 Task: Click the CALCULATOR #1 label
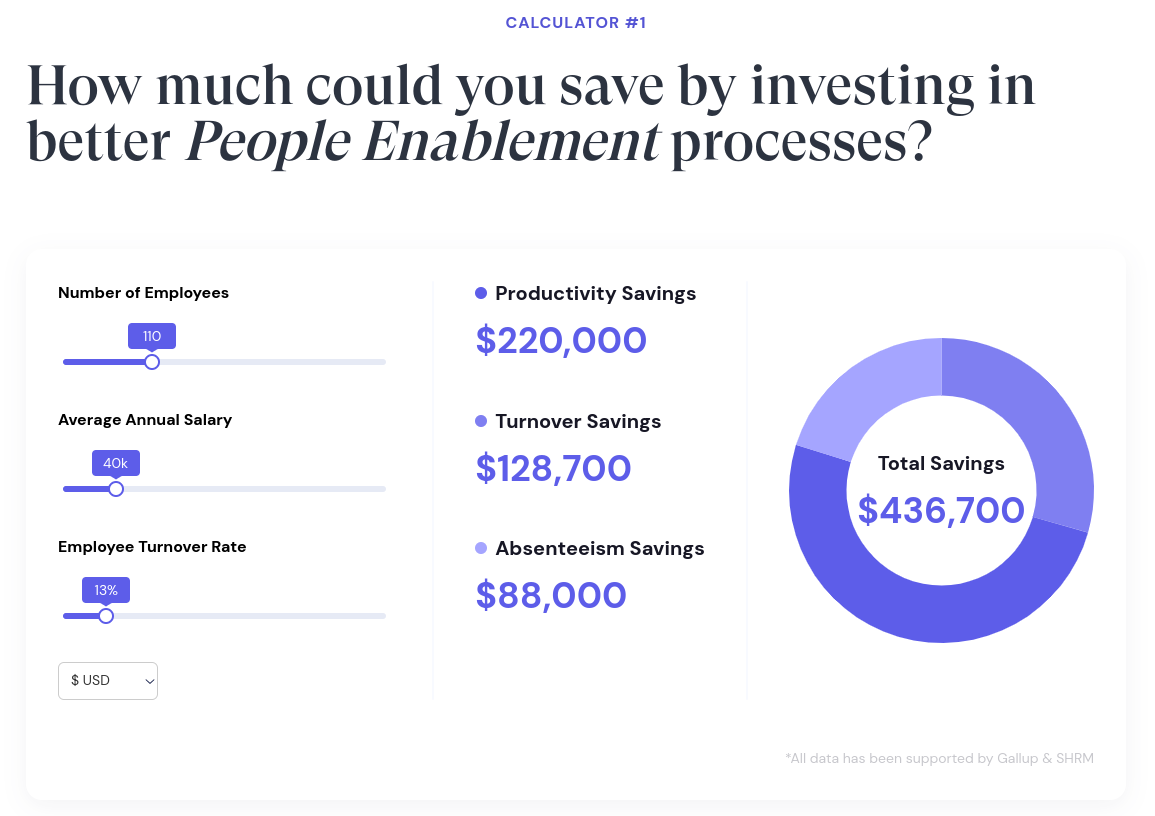(576, 22)
